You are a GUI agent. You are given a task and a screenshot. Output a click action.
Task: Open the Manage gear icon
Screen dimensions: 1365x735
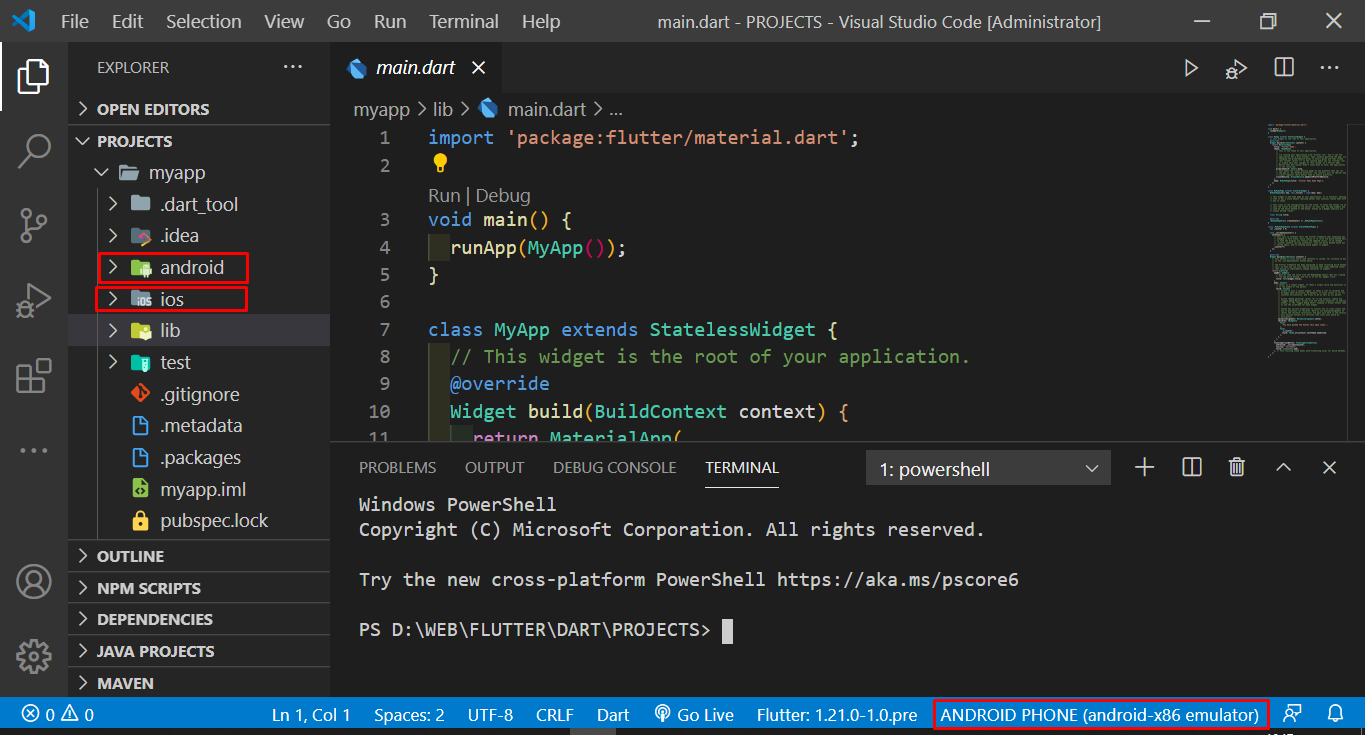click(x=34, y=656)
